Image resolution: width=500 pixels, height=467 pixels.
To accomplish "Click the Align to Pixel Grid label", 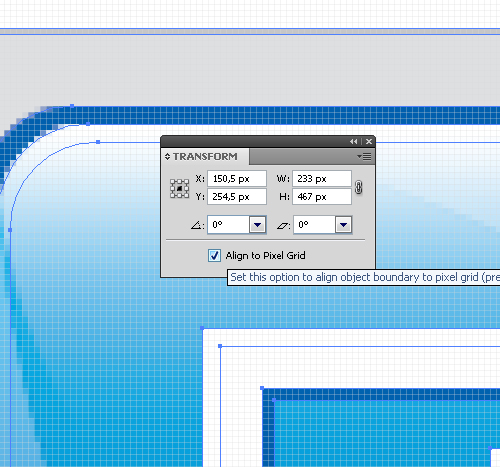I will pos(265,256).
